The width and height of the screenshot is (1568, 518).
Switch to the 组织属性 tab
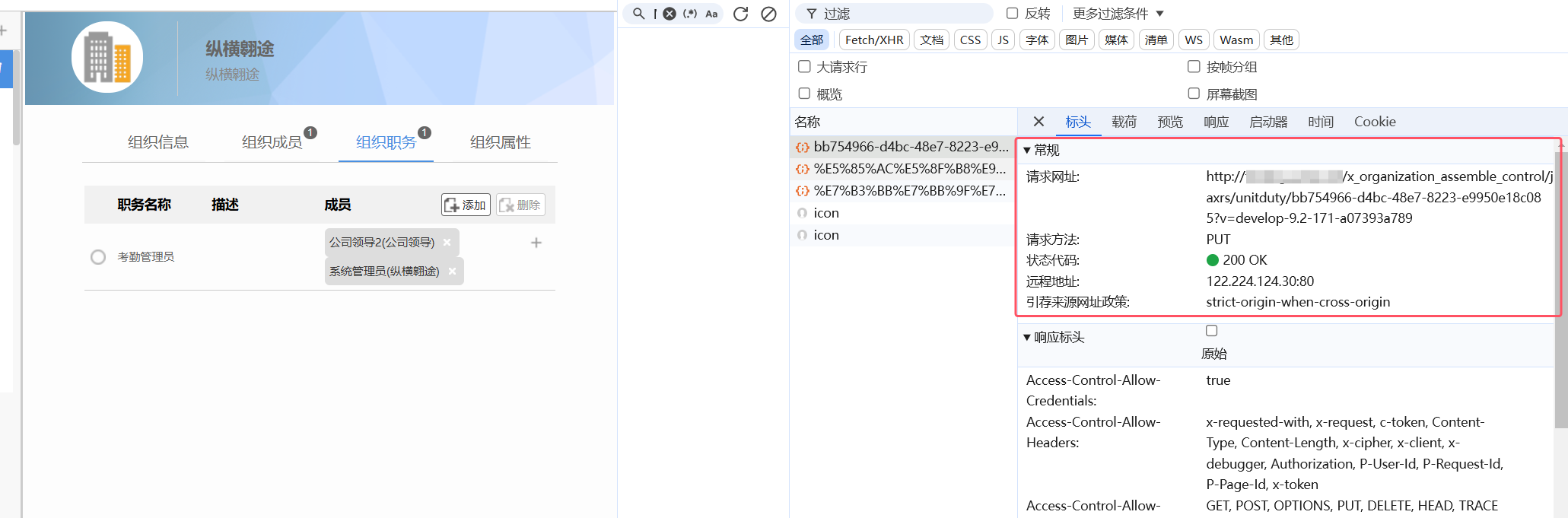(501, 142)
